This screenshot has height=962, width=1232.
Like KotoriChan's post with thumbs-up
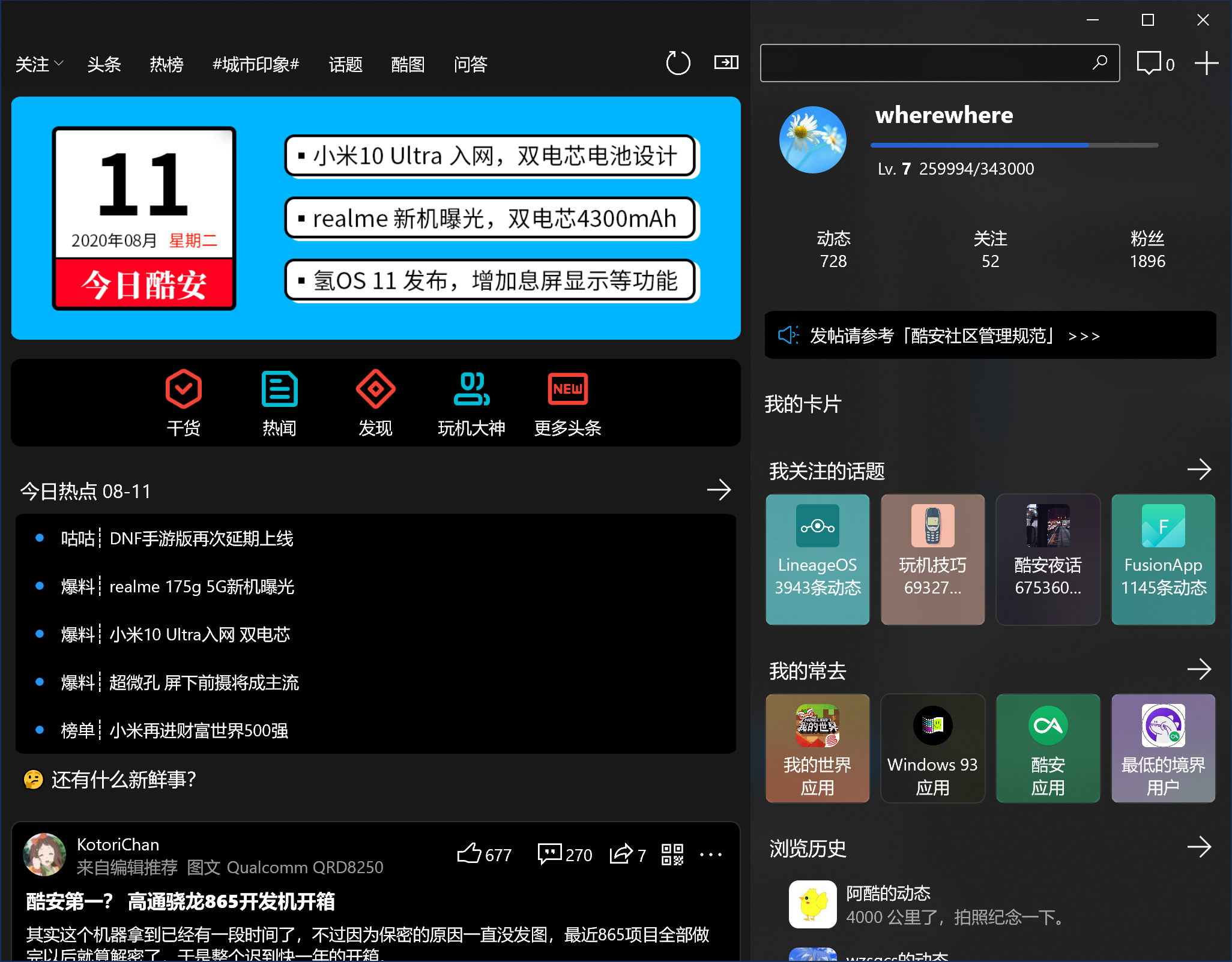point(469,853)
